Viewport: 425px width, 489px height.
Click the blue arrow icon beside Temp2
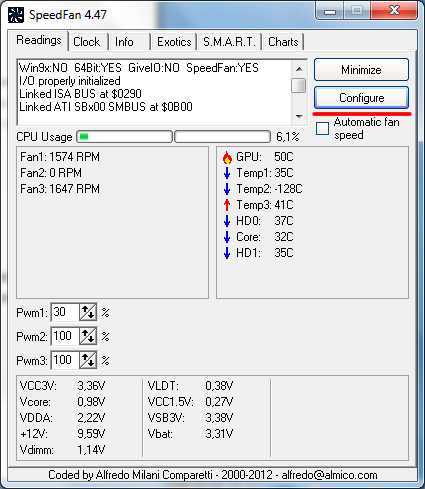click(x=227, y=189)
